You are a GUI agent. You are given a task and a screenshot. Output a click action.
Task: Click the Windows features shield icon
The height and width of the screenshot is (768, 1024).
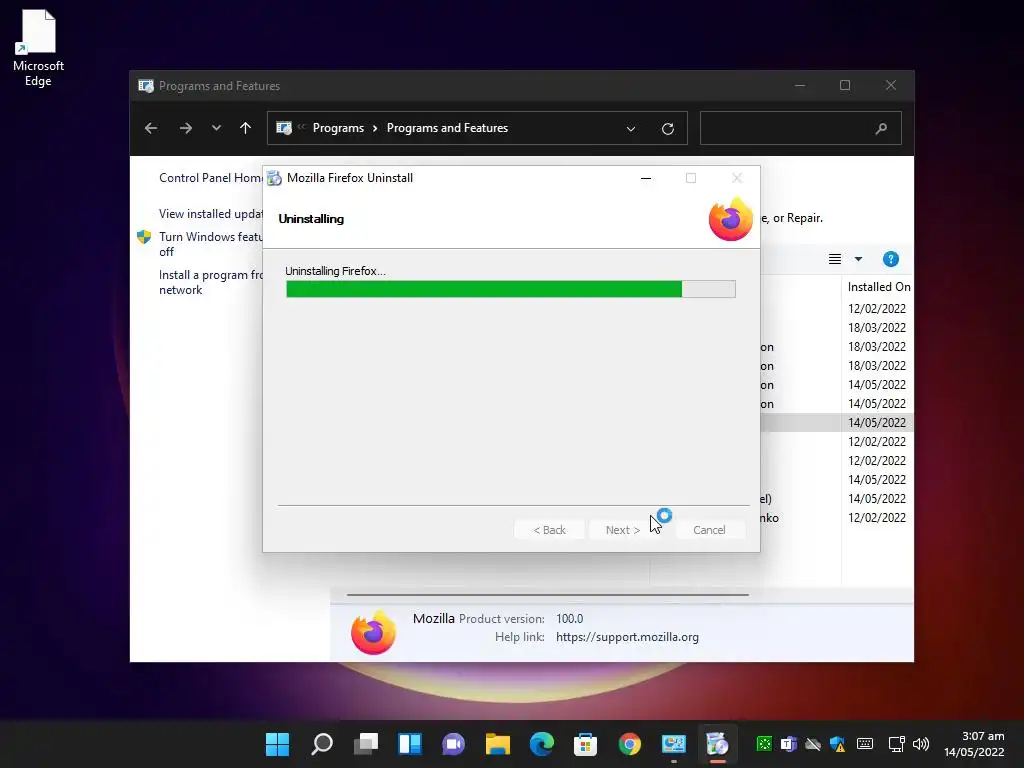(144, 237)
